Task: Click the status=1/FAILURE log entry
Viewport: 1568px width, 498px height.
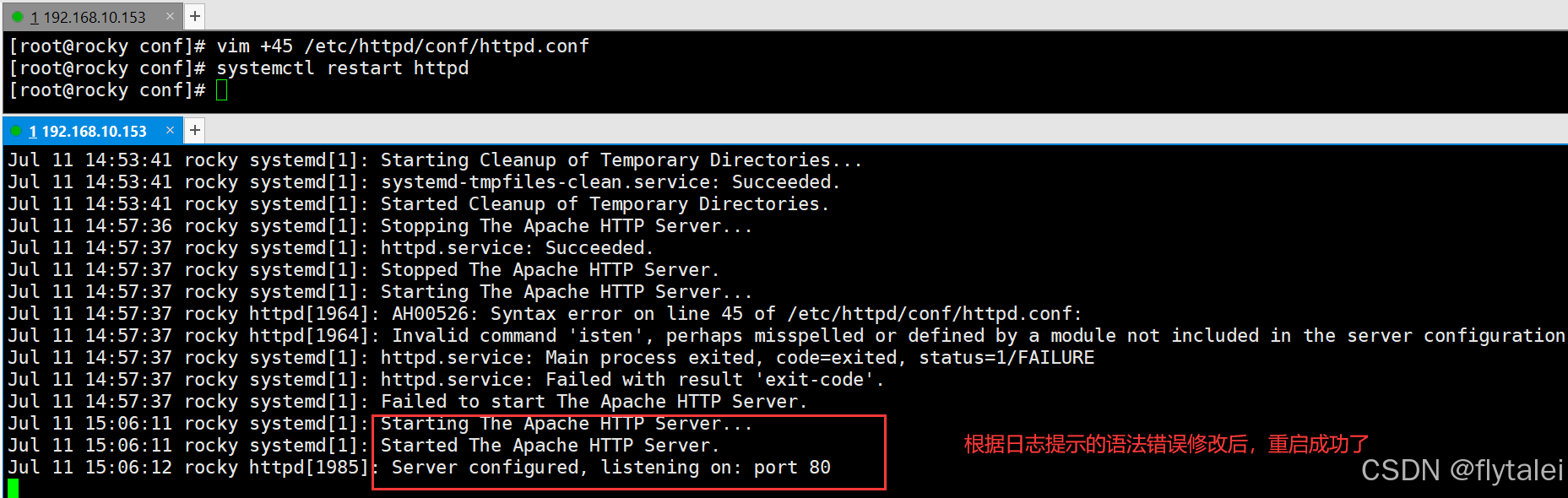Action: (x=551, y=358)
